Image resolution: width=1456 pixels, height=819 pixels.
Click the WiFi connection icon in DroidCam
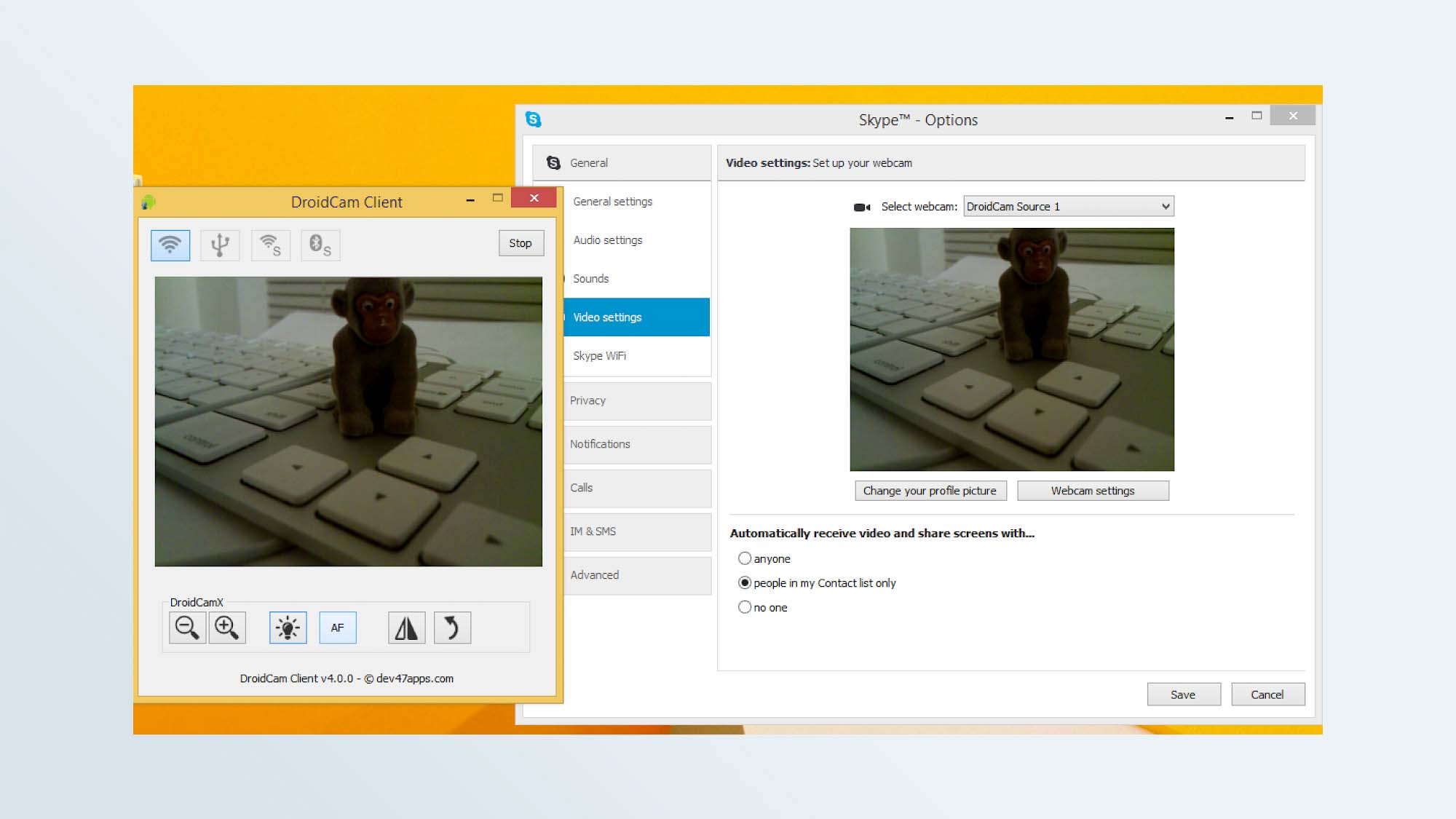point(169,244)
